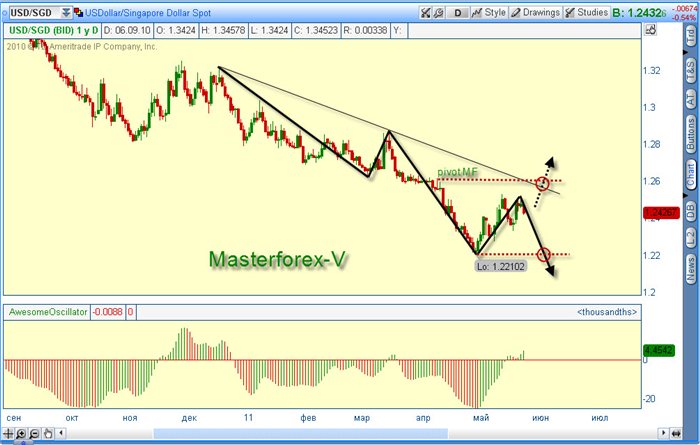
Task: Click the horizontal chart scrollbar thumb
Action: 300,433
